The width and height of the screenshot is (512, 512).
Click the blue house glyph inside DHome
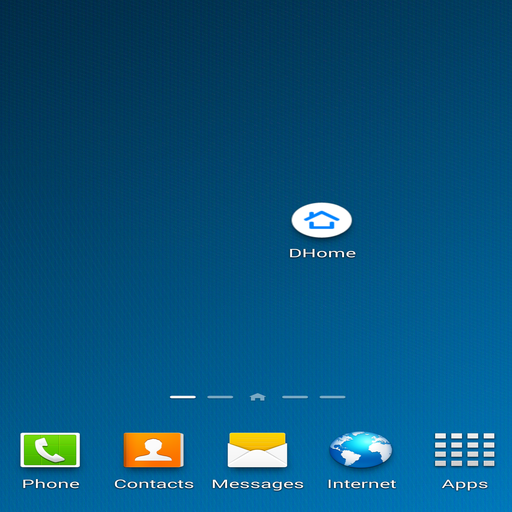[x=322, y=220]
